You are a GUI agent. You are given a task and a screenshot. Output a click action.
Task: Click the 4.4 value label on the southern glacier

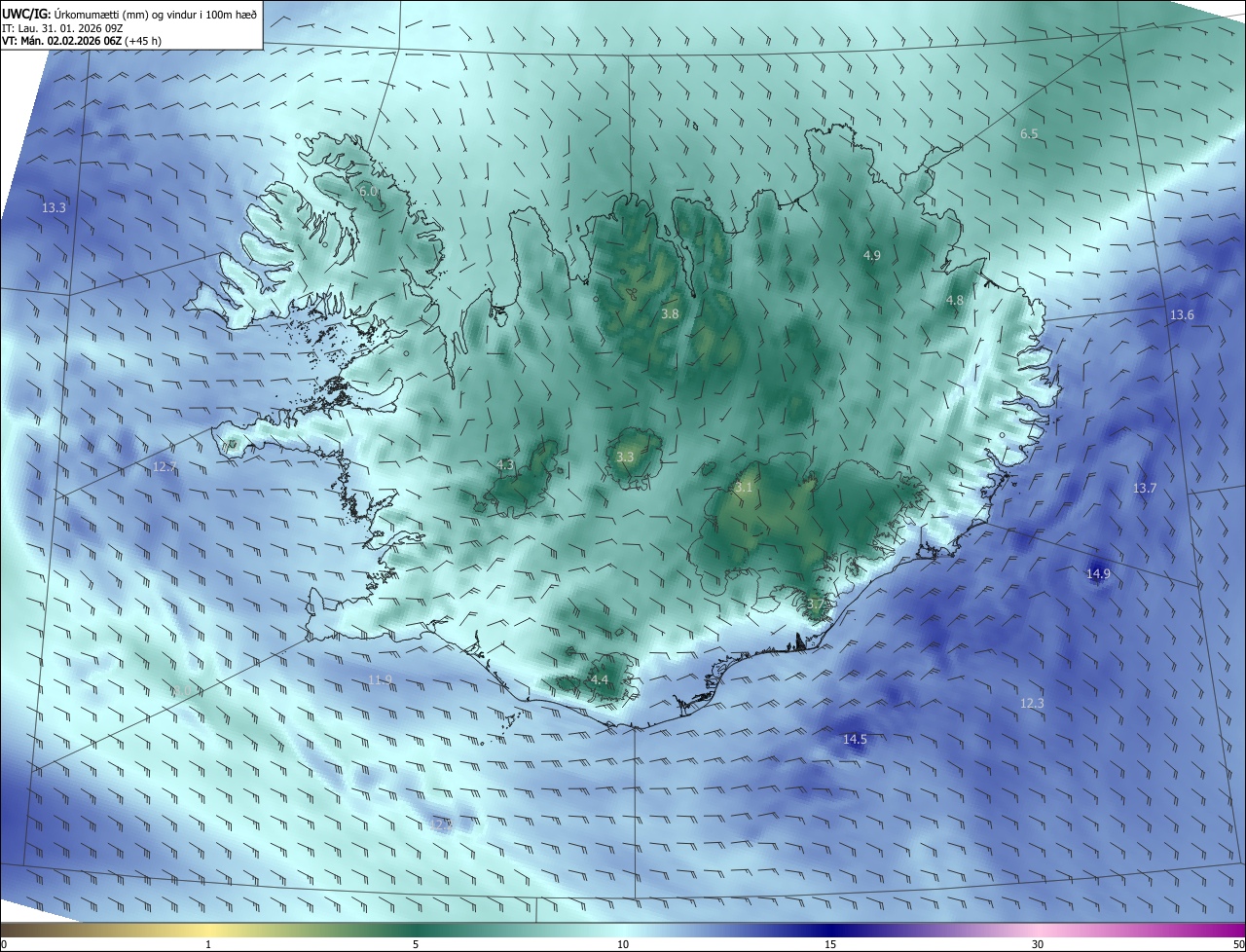coord(599,679)
